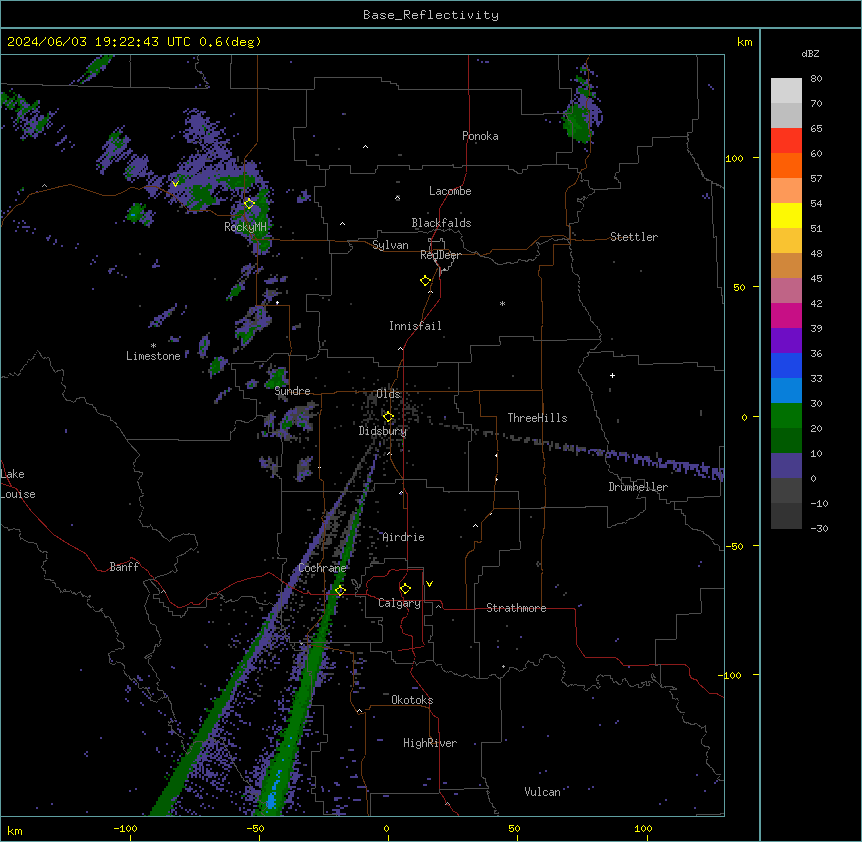
Task: Select the red 65–60 dBZ legend swatch
Action: pos(786,141)
